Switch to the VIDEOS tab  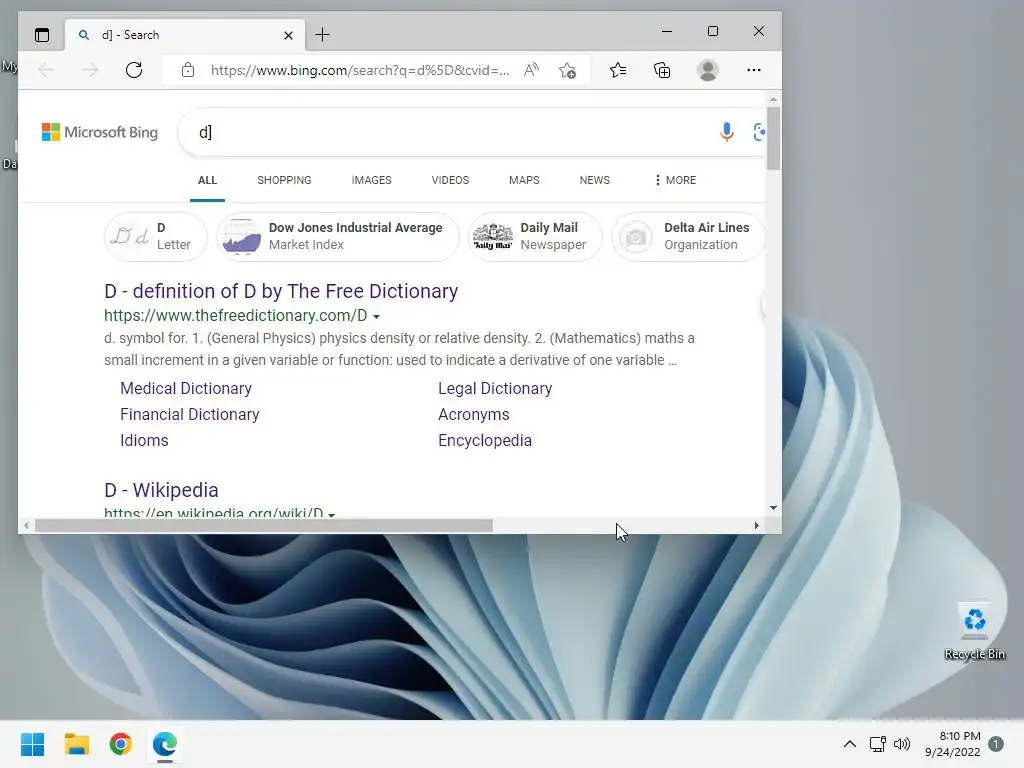click(450, 180)
